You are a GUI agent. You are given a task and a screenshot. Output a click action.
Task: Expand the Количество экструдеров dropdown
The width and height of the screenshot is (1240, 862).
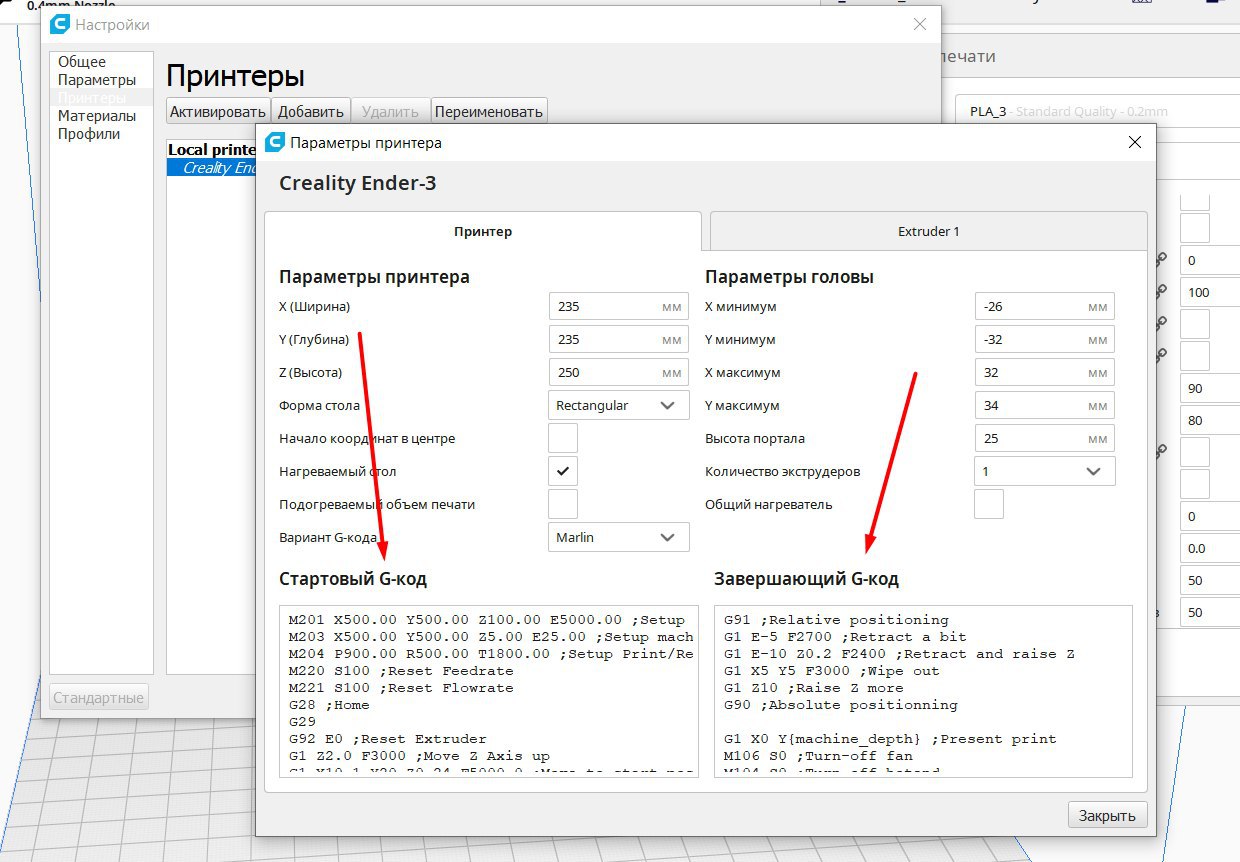coord(1045,471)
